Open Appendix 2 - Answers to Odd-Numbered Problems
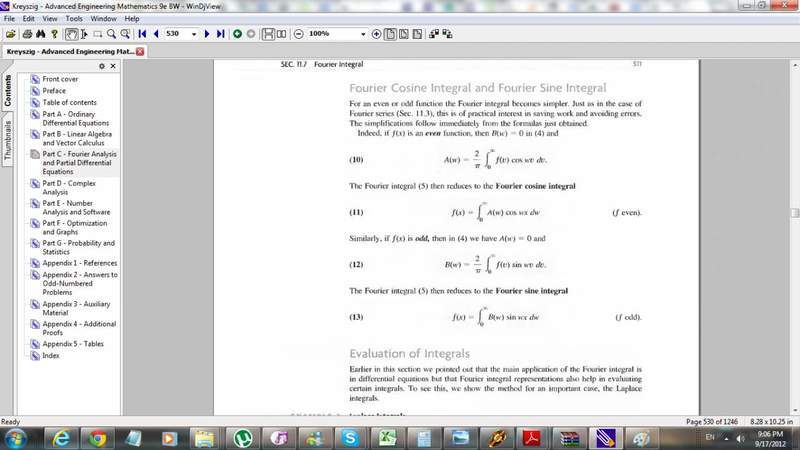The image size is (800, 450). [x=80, y=284]
